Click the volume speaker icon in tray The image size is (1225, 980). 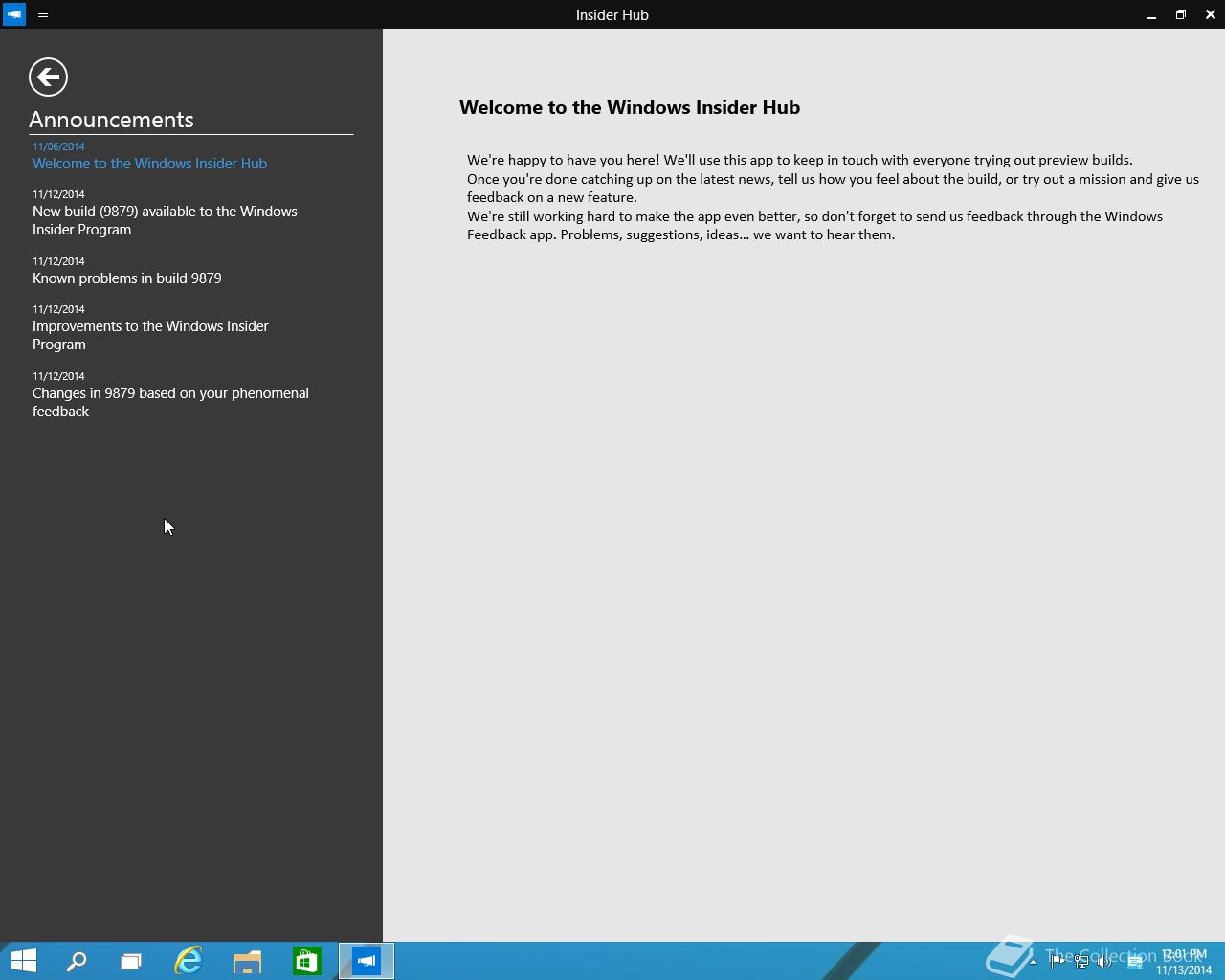1104,962
